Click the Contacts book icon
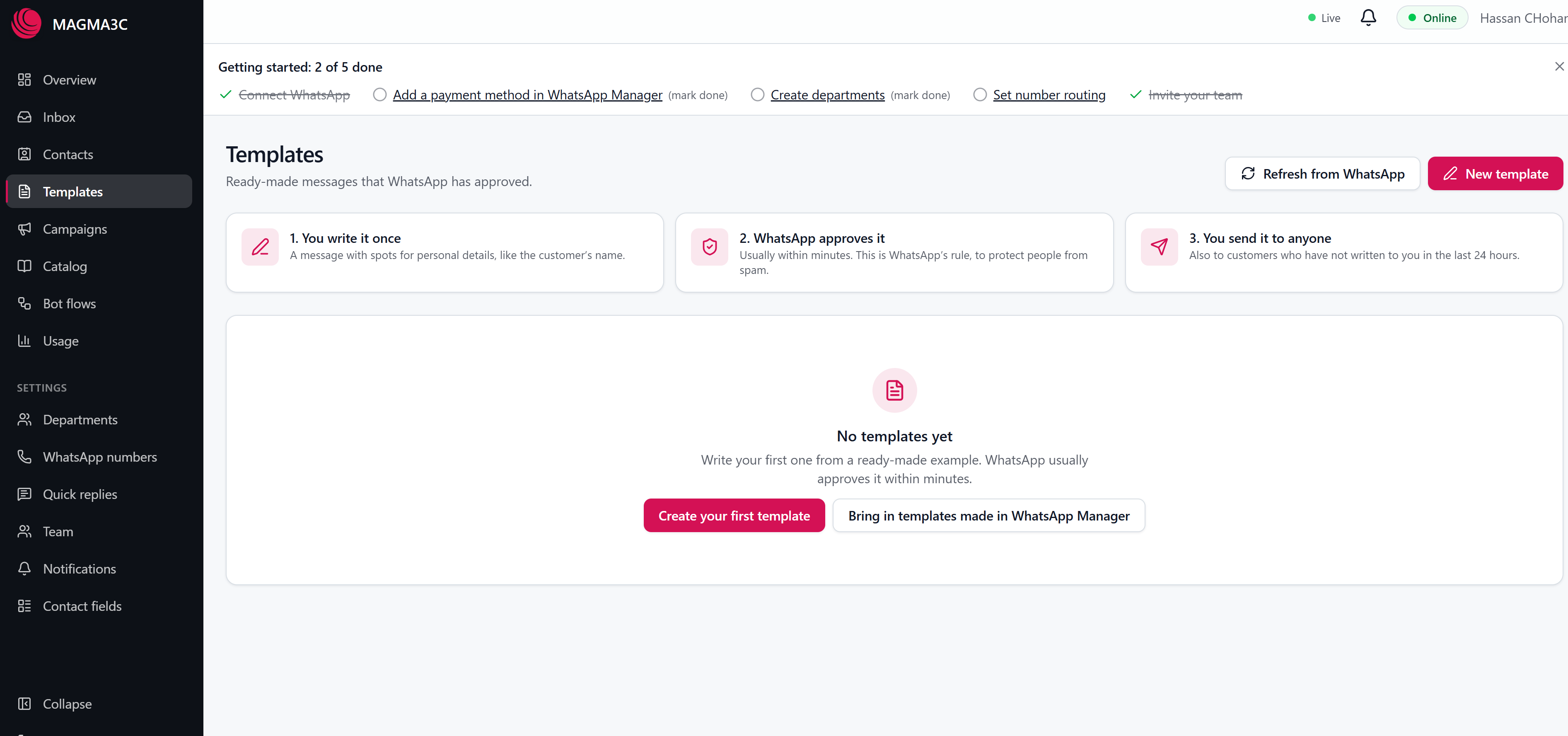The width and height of the screenshot is (1568, 736). pos(24,155)
